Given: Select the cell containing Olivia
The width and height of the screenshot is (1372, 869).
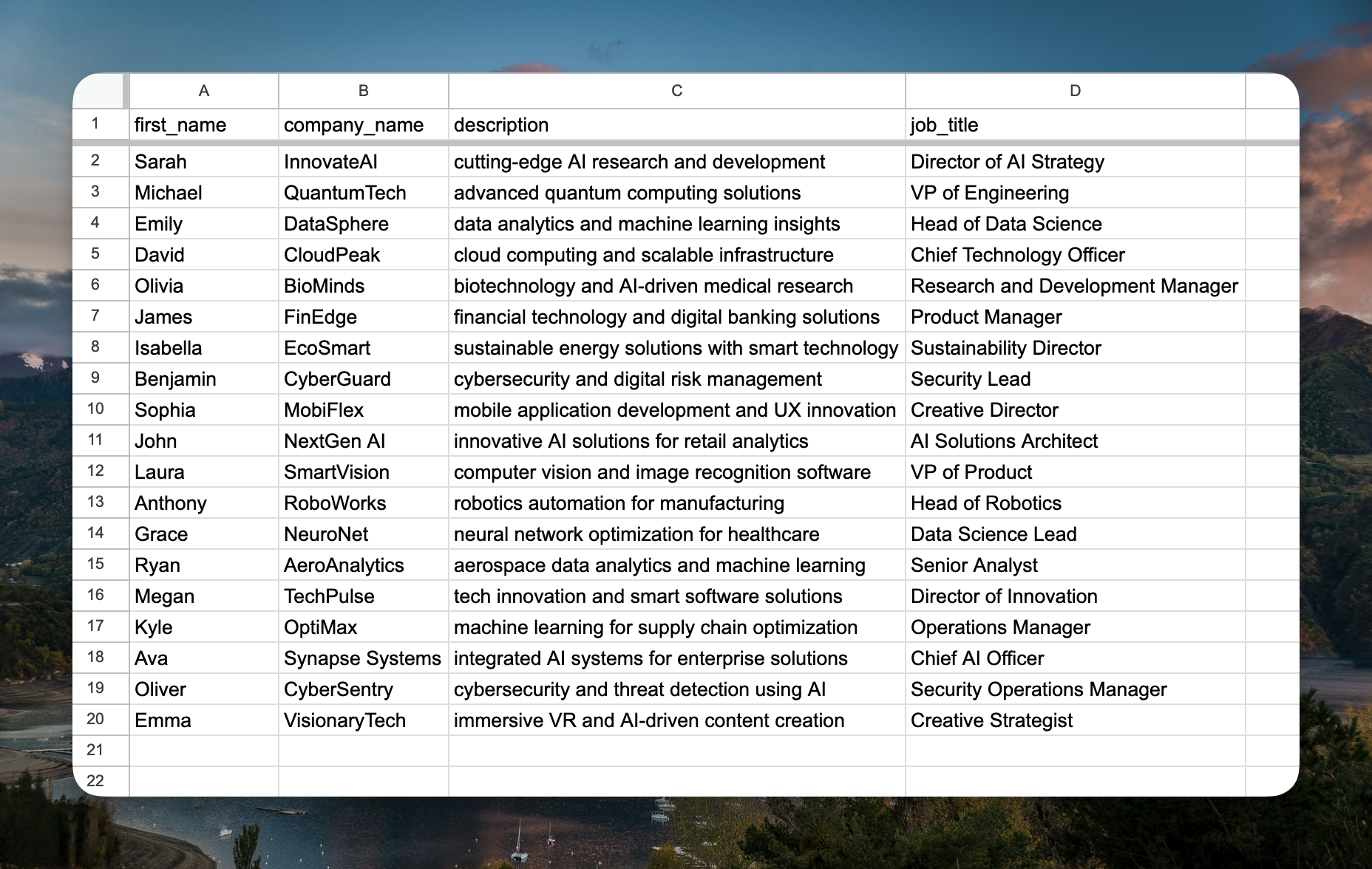Looking at the screenshot, I should click(x=204, y=285).
